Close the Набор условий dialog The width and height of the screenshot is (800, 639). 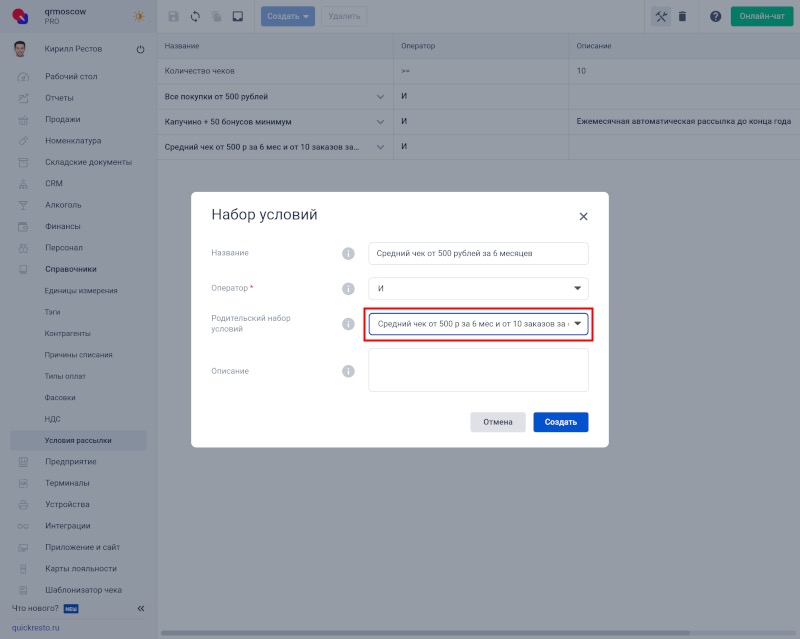(583, 216)
